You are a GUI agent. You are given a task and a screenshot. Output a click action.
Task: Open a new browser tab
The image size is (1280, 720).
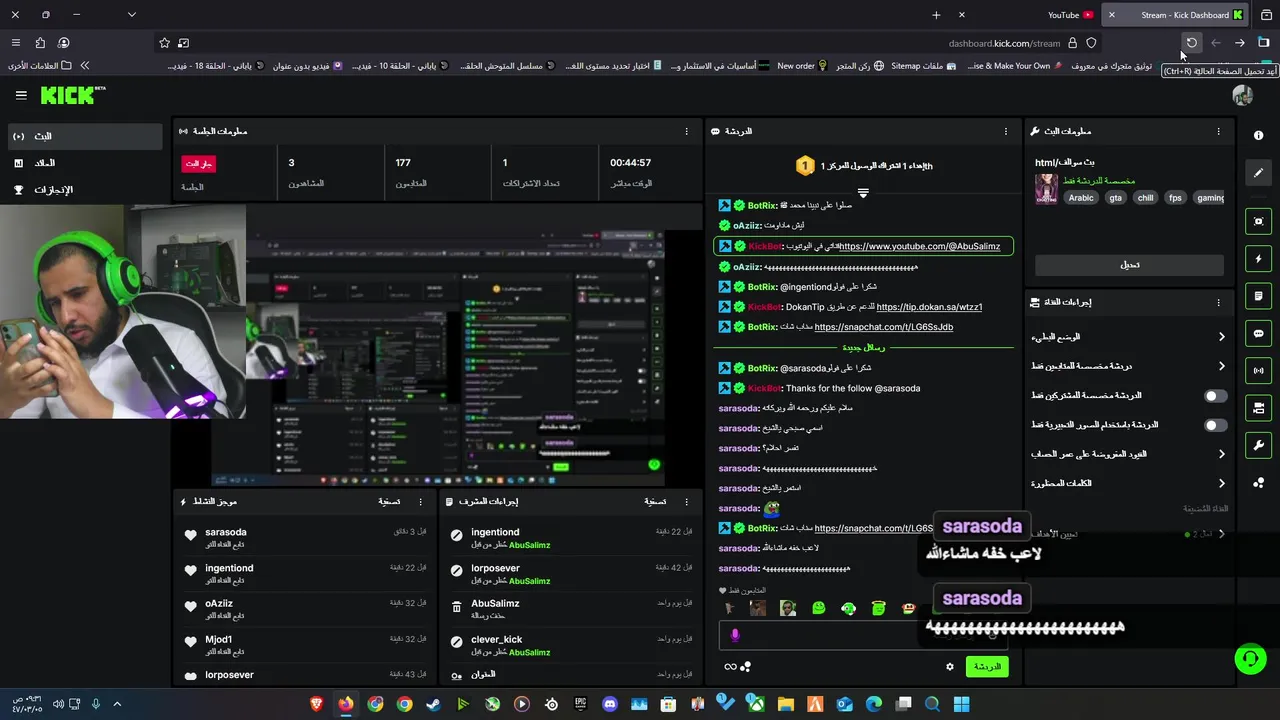click(x=936, y=15)
